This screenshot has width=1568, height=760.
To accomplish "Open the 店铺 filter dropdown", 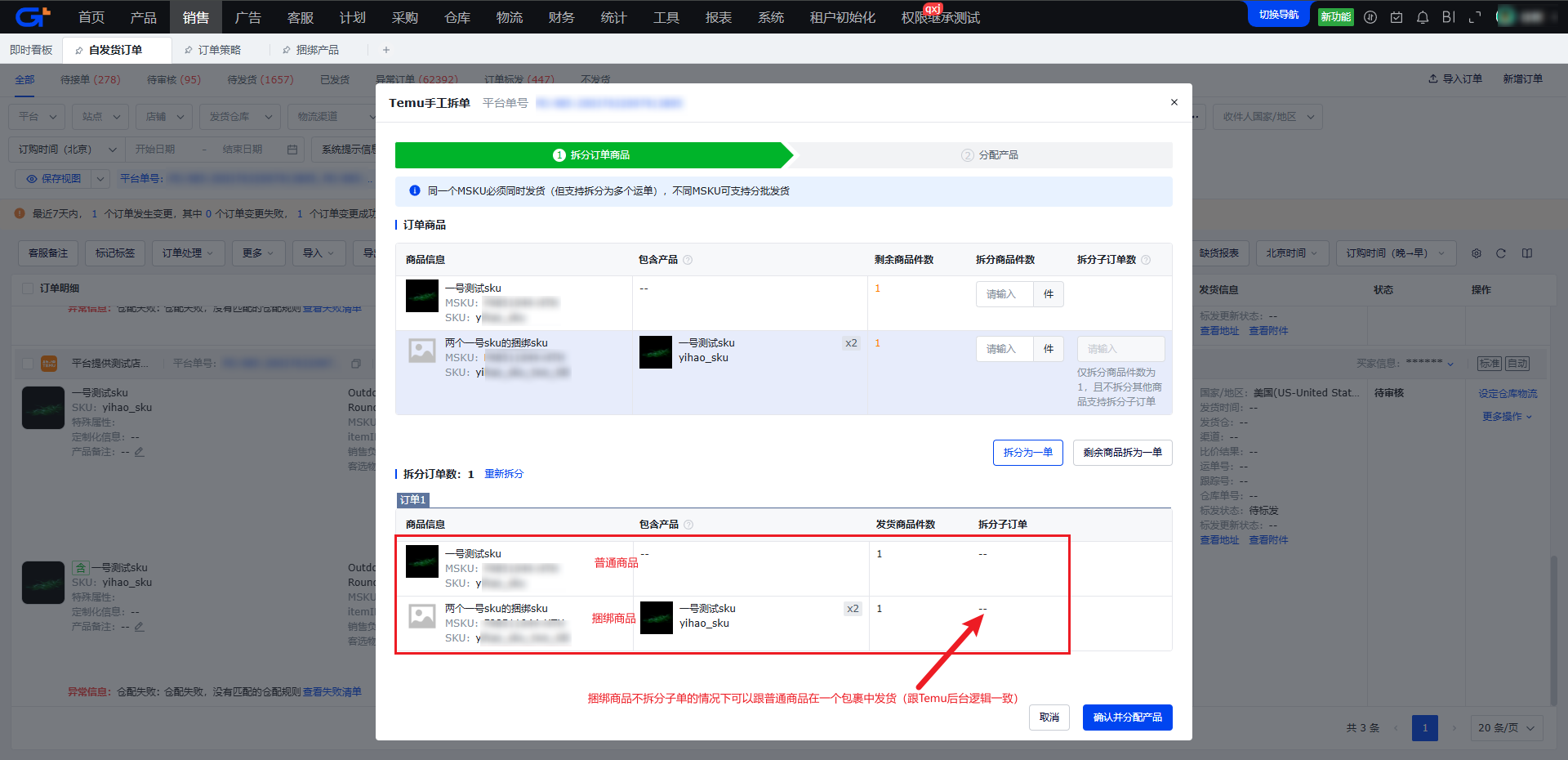I will click(165, 117).
